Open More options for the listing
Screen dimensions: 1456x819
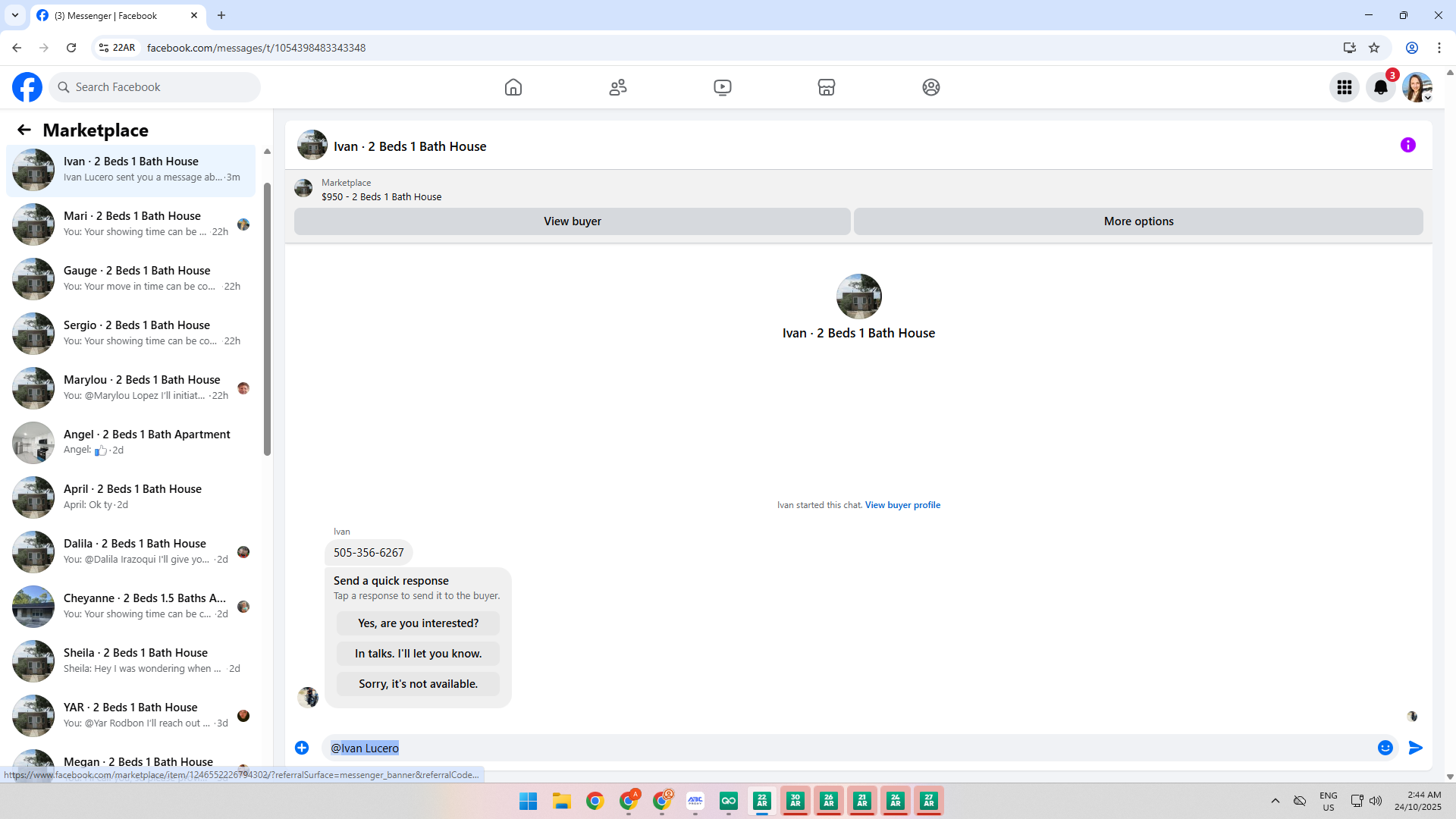[x=1138, y=221]
